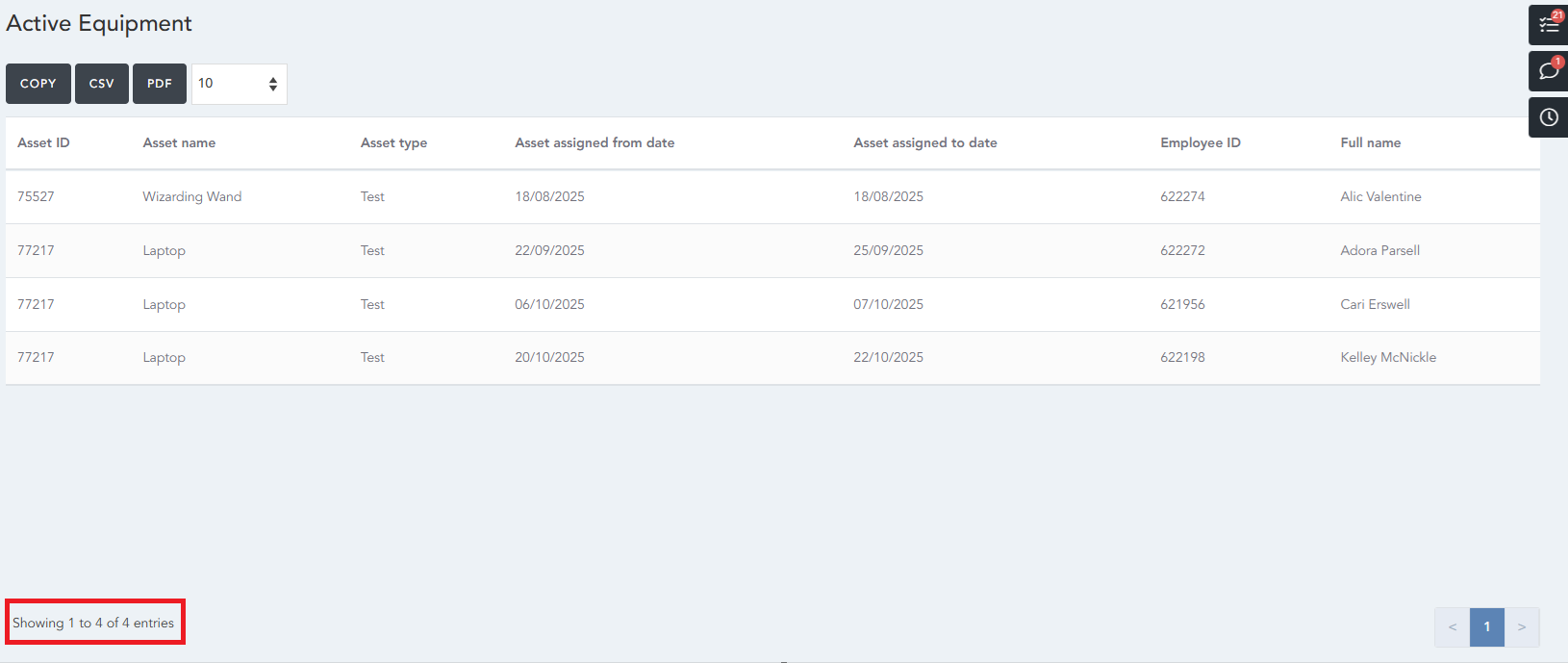Image resolution: width=1568 pixels, height=663 pixels.
Task: Sort by Employee ID column
Action: [x=1200, y=142]
